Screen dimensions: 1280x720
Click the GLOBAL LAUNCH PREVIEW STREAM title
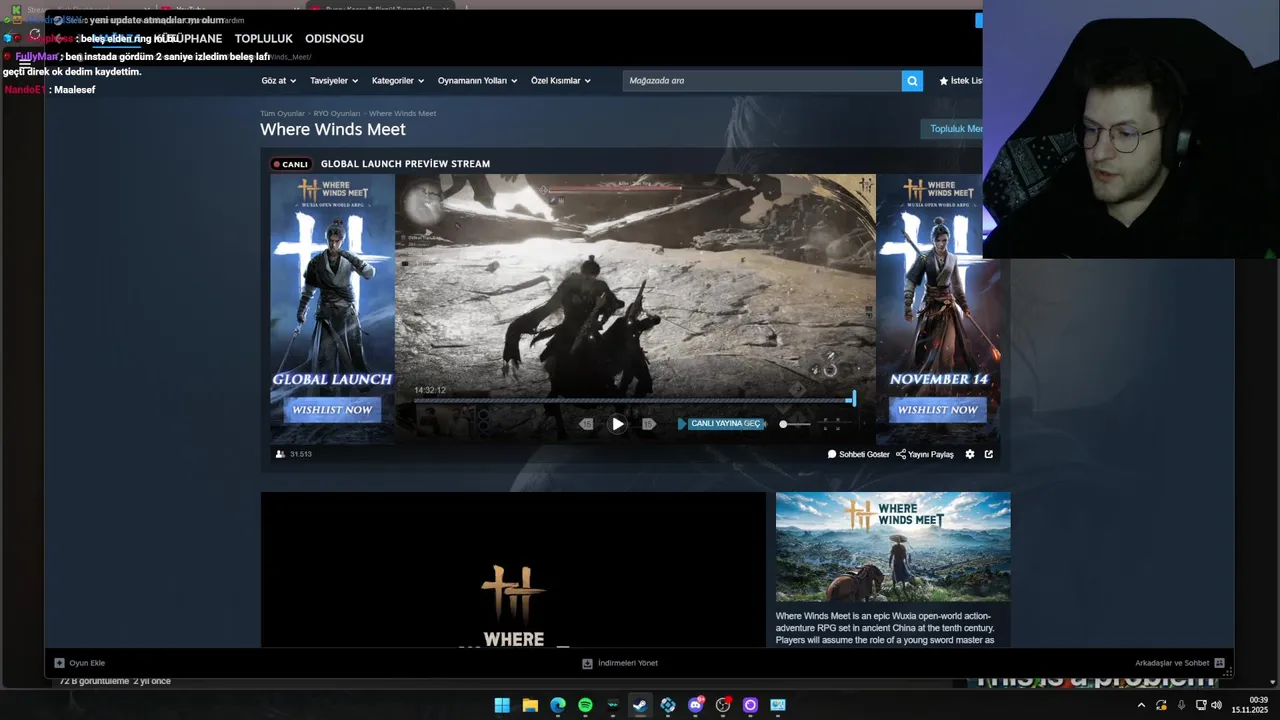click(x=405, y=164)
